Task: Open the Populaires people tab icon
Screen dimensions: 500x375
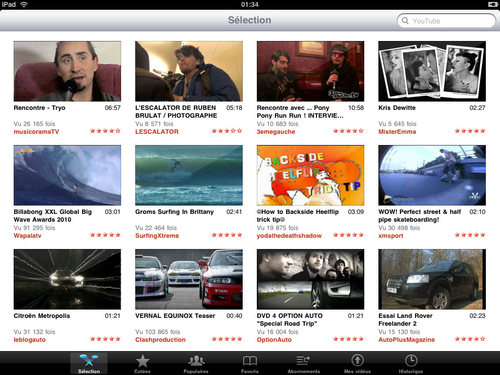Action: (x=196, y=361)
